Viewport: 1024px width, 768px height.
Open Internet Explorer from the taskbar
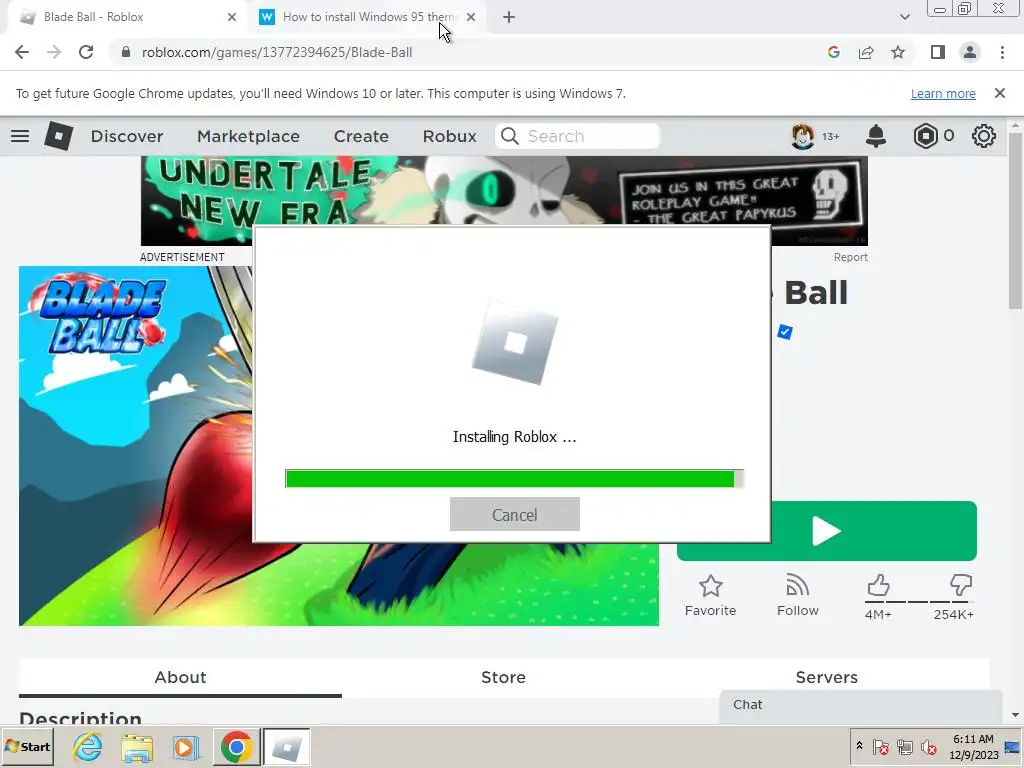pyautogui.click(x=88, y=746)
